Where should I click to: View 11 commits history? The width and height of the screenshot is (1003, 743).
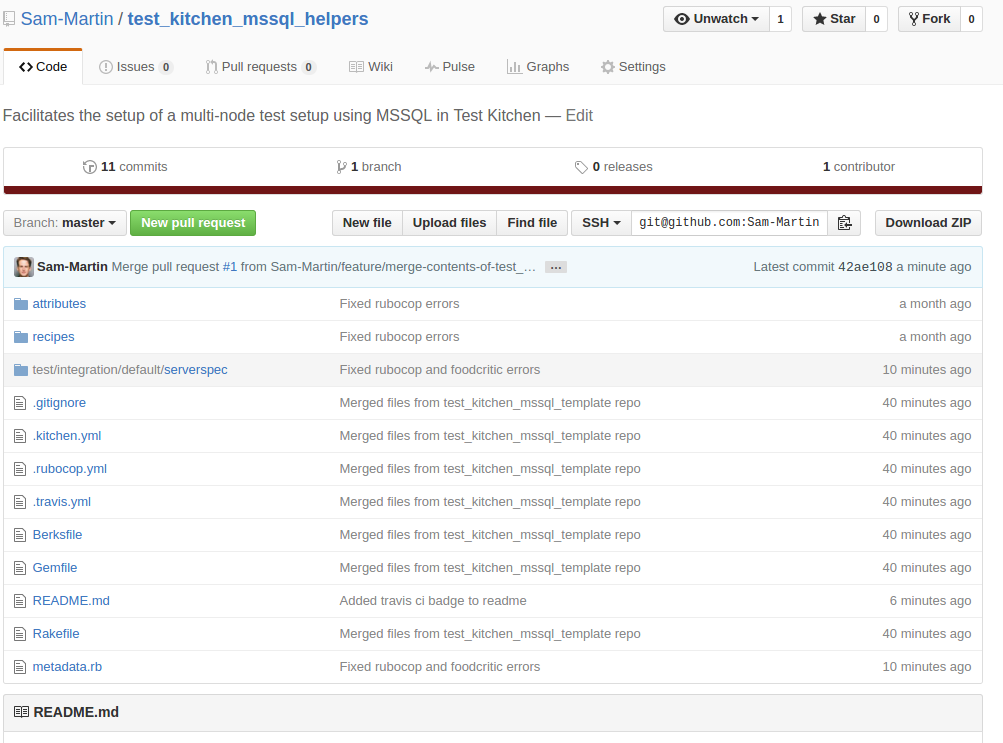[x=125, y=167]
